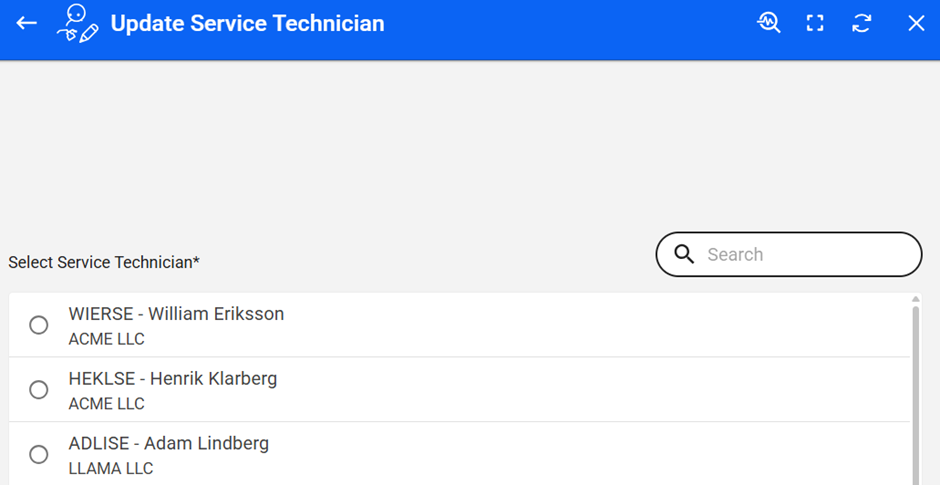The image size is (940, 485).
Task: Select the William Eriksson radio button
Action: [x=39, y=325]
